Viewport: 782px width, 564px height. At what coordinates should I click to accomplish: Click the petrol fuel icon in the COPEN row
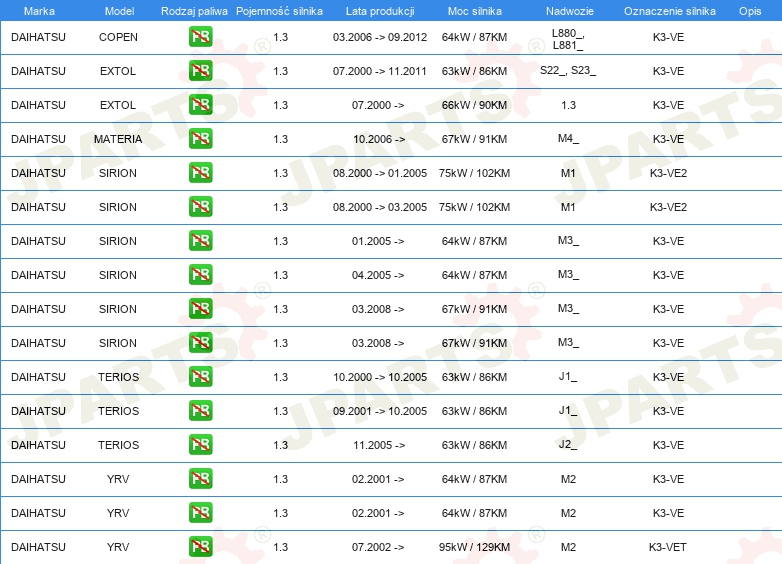[200, 37]
